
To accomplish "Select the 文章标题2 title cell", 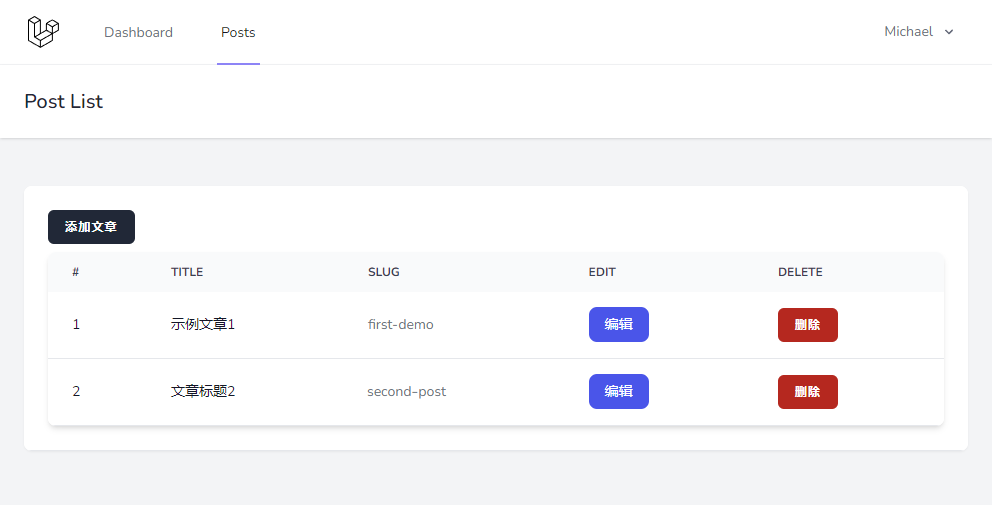I will pos(202,391).
